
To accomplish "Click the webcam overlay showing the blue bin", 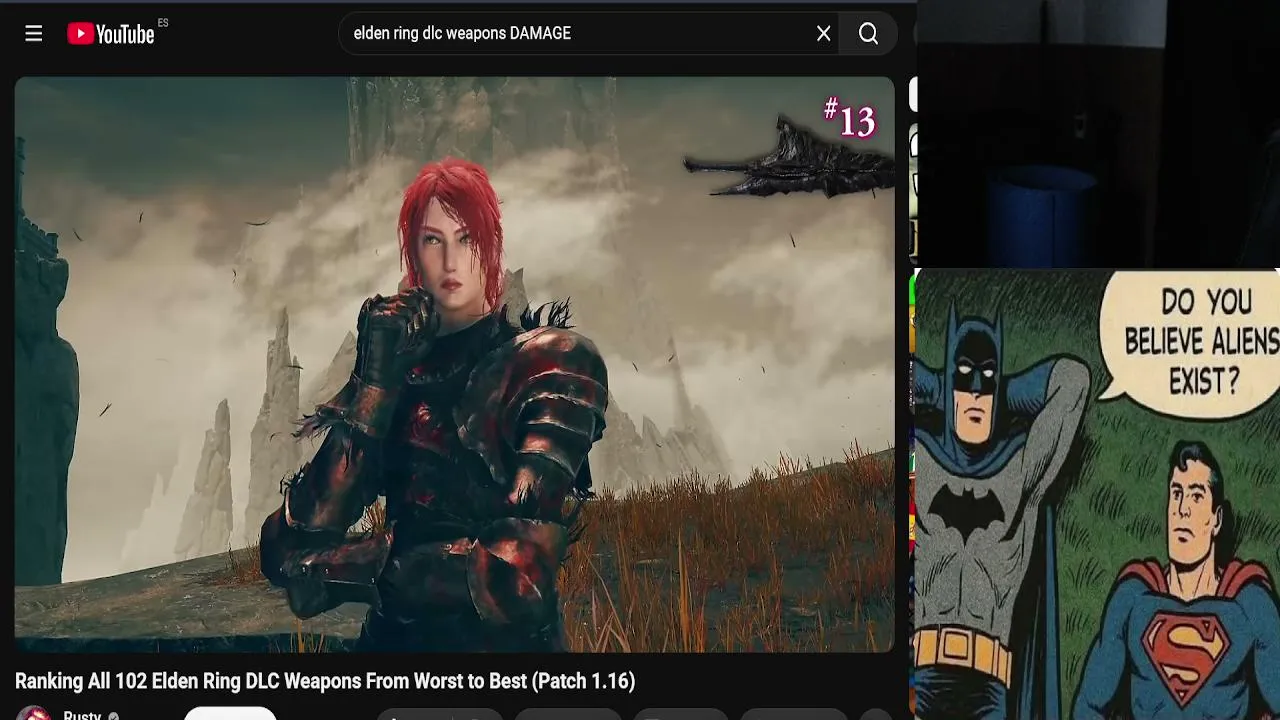I will tap(1098, 134).
